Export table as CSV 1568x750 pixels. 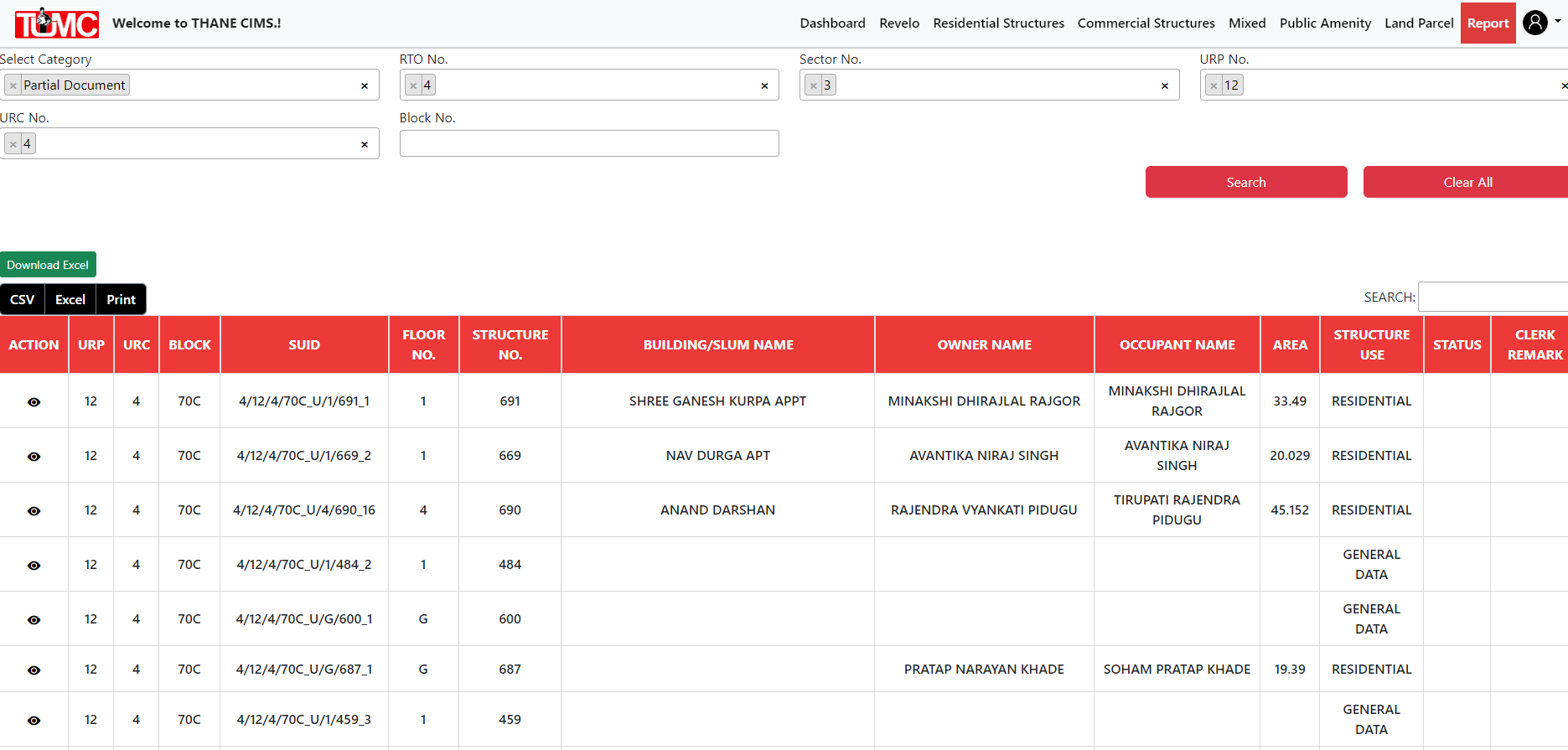pyautogui.click(x=23, y=299)
